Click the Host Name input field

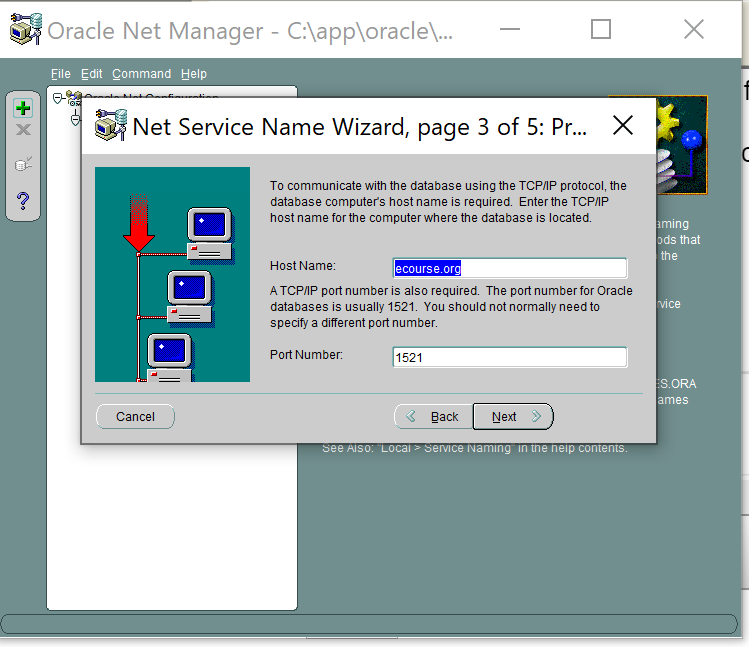pyautogui.click(x=510, y=268)
